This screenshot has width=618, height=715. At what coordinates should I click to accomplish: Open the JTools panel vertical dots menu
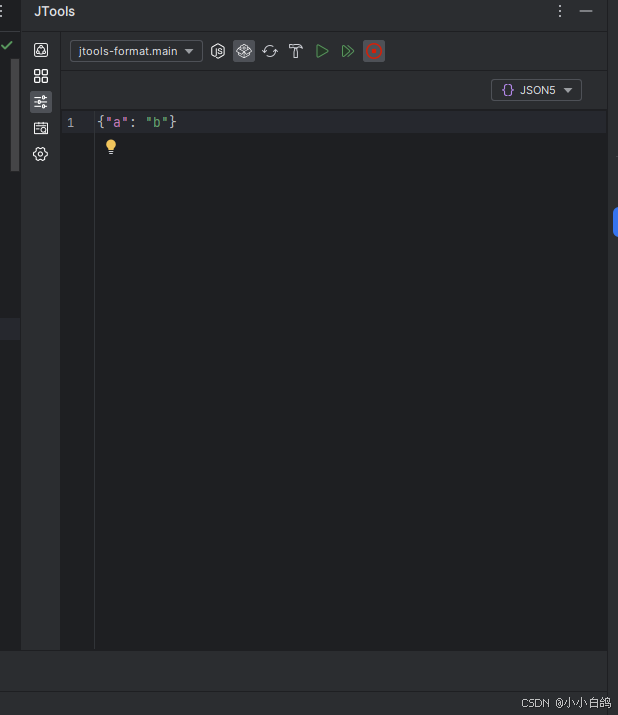click(x=560, y=11)
